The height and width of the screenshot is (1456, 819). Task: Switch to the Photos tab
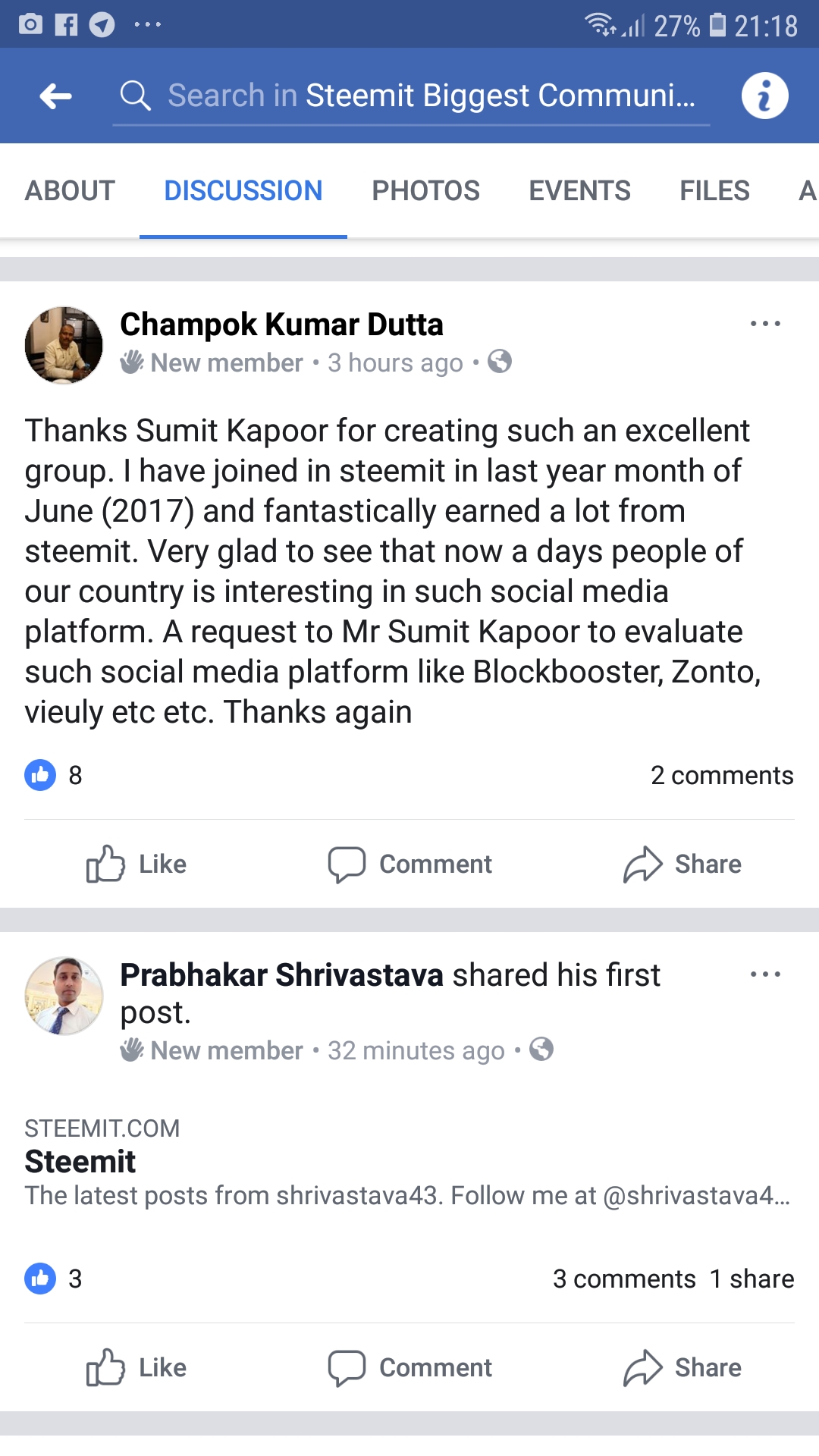[x=425, y=190]
